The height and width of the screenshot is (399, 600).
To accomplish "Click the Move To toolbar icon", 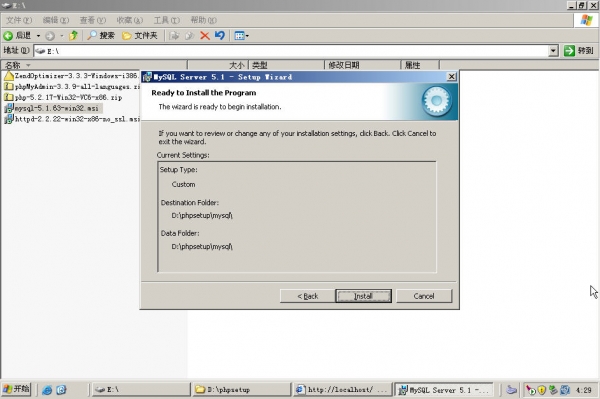I will click(x=174, y=36).
